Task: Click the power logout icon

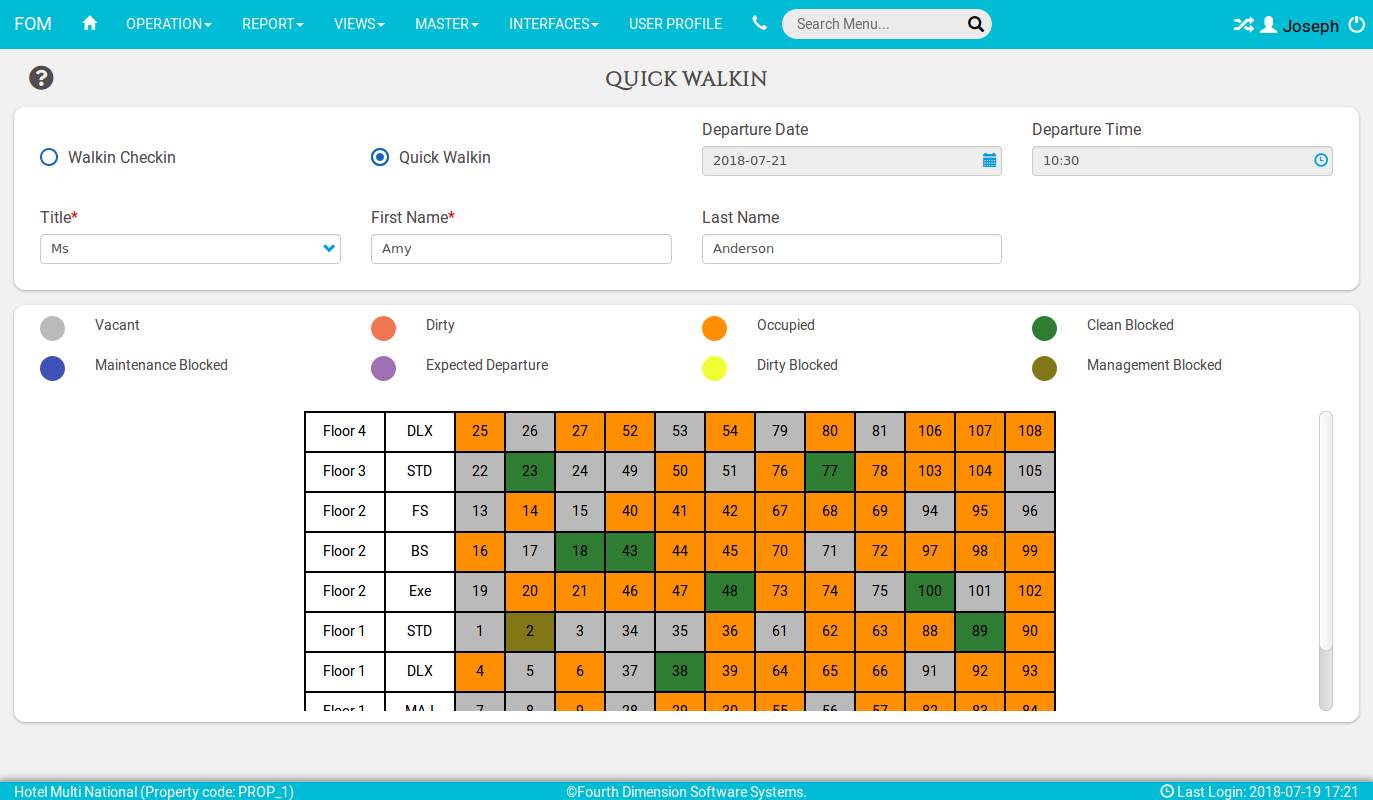Action: (x=1357, y=25)
